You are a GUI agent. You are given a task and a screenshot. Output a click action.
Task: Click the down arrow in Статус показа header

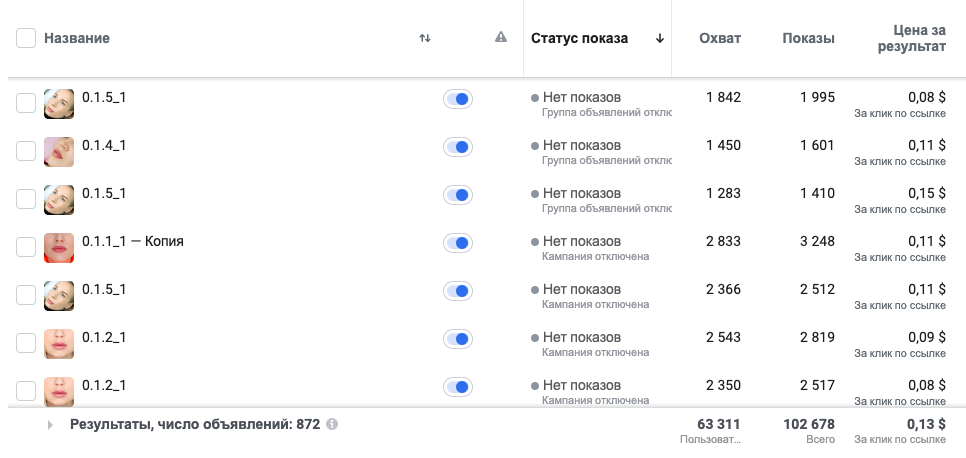pos(660,38)
